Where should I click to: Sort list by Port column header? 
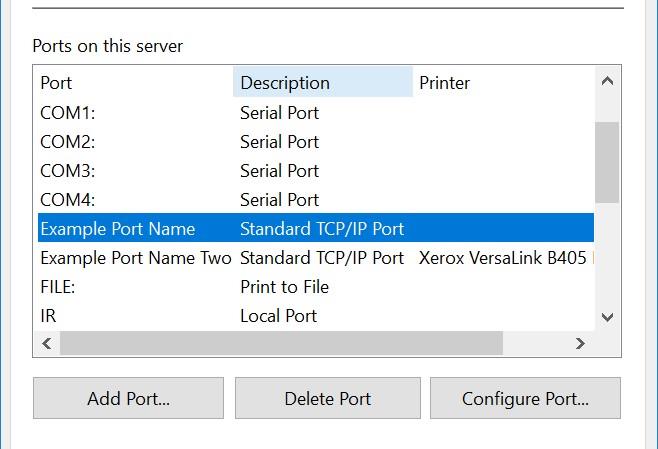pos(134,83)
